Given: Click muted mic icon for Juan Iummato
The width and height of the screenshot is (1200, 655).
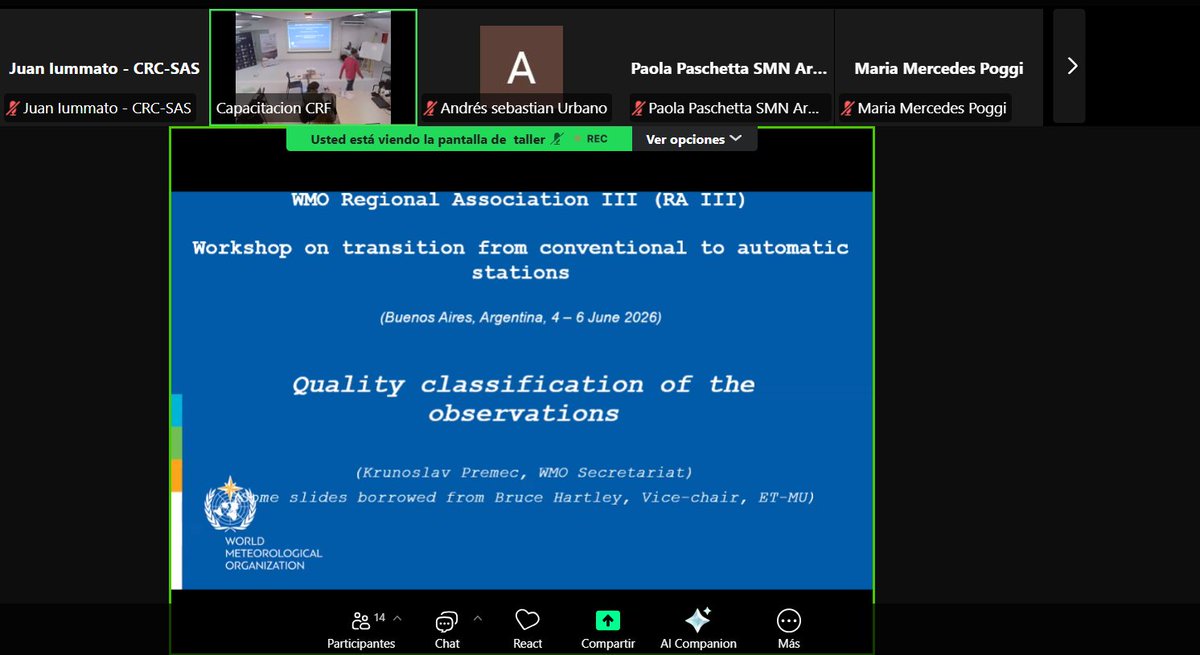Looking at the screenshot, I should click(x=13, y=108).
